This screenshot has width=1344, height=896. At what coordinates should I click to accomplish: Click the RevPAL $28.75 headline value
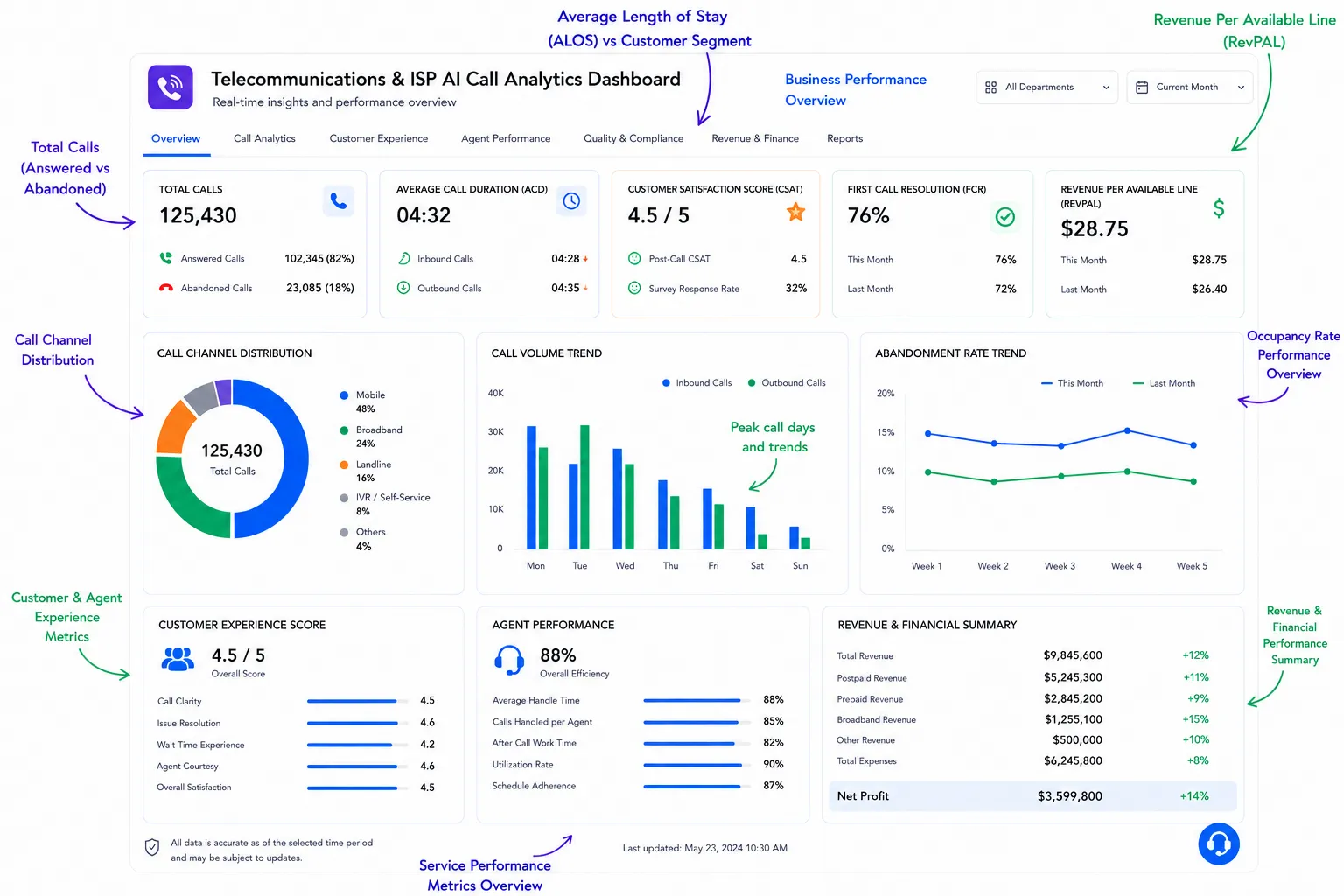(1095, 229)
